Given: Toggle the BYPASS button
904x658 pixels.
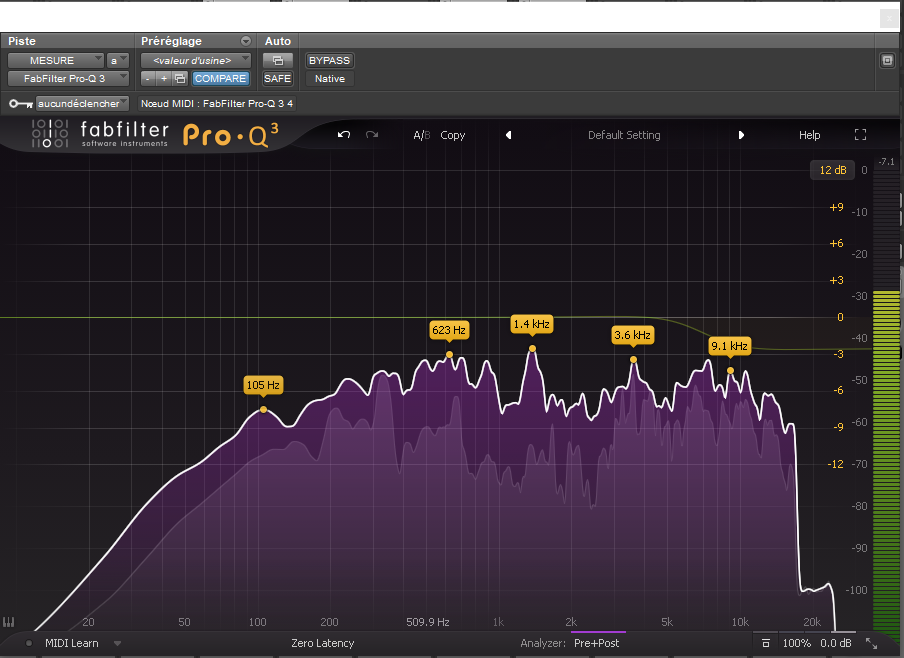Looking at the screenshot, I should point(329,61).
